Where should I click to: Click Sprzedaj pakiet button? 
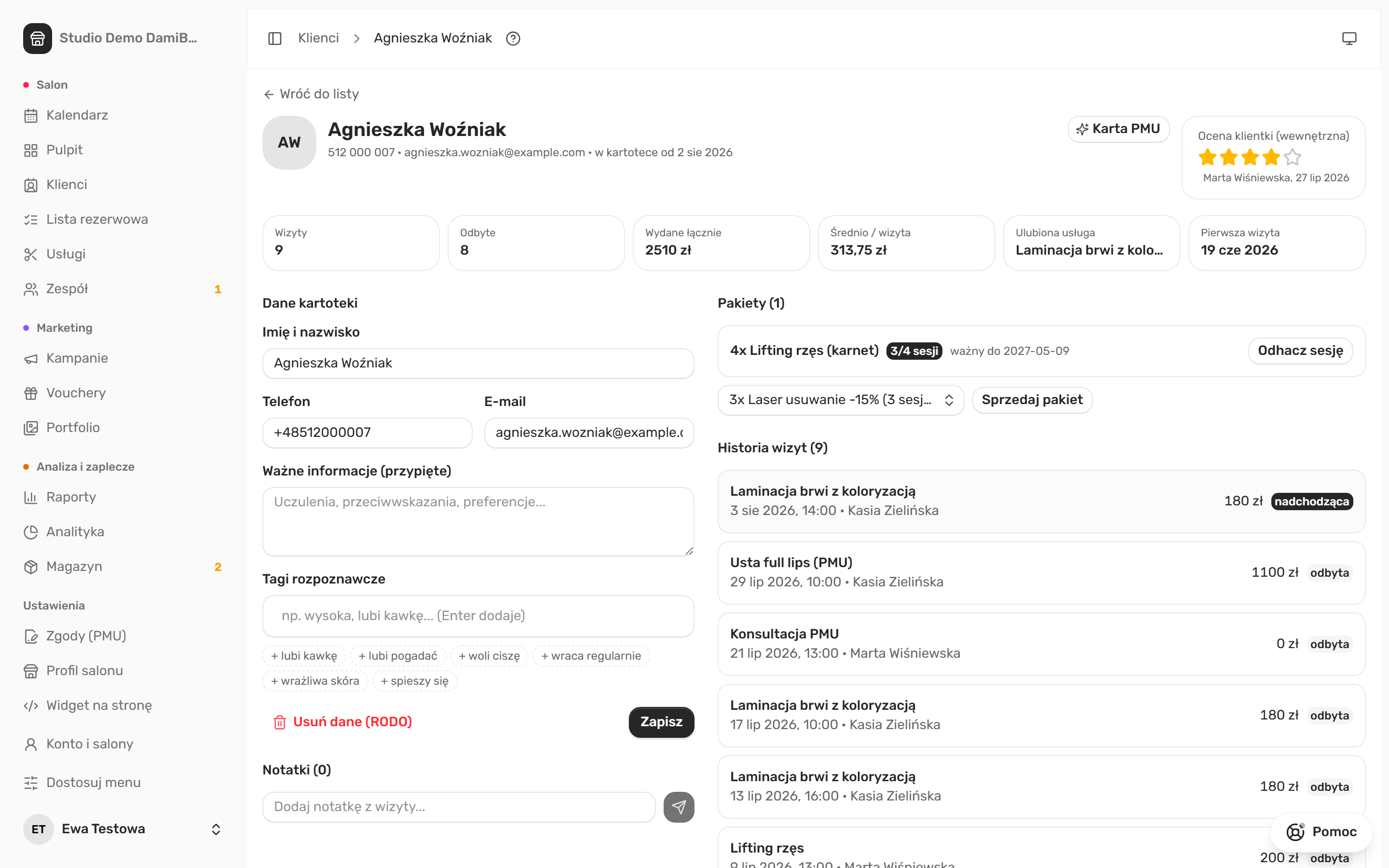point(1032,400)
